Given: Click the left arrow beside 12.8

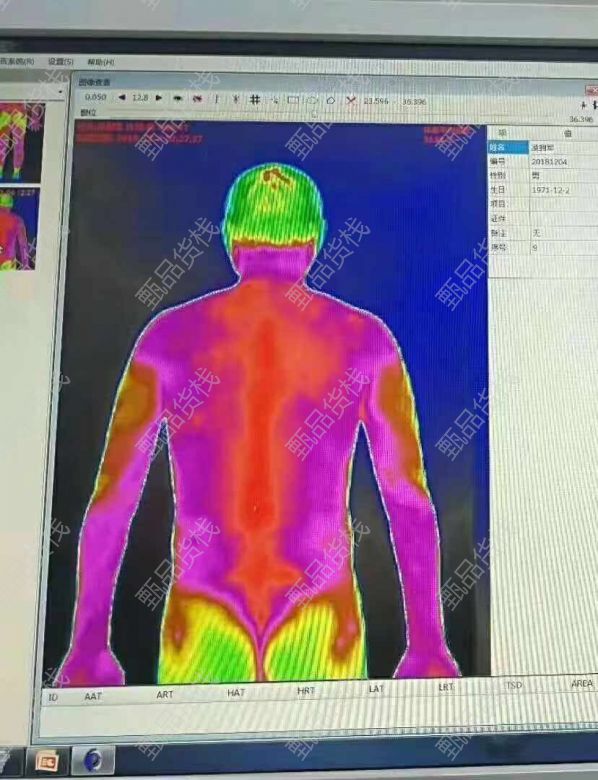Looking at the screenshot, I should pyautogui.click(x=122, y=98).
